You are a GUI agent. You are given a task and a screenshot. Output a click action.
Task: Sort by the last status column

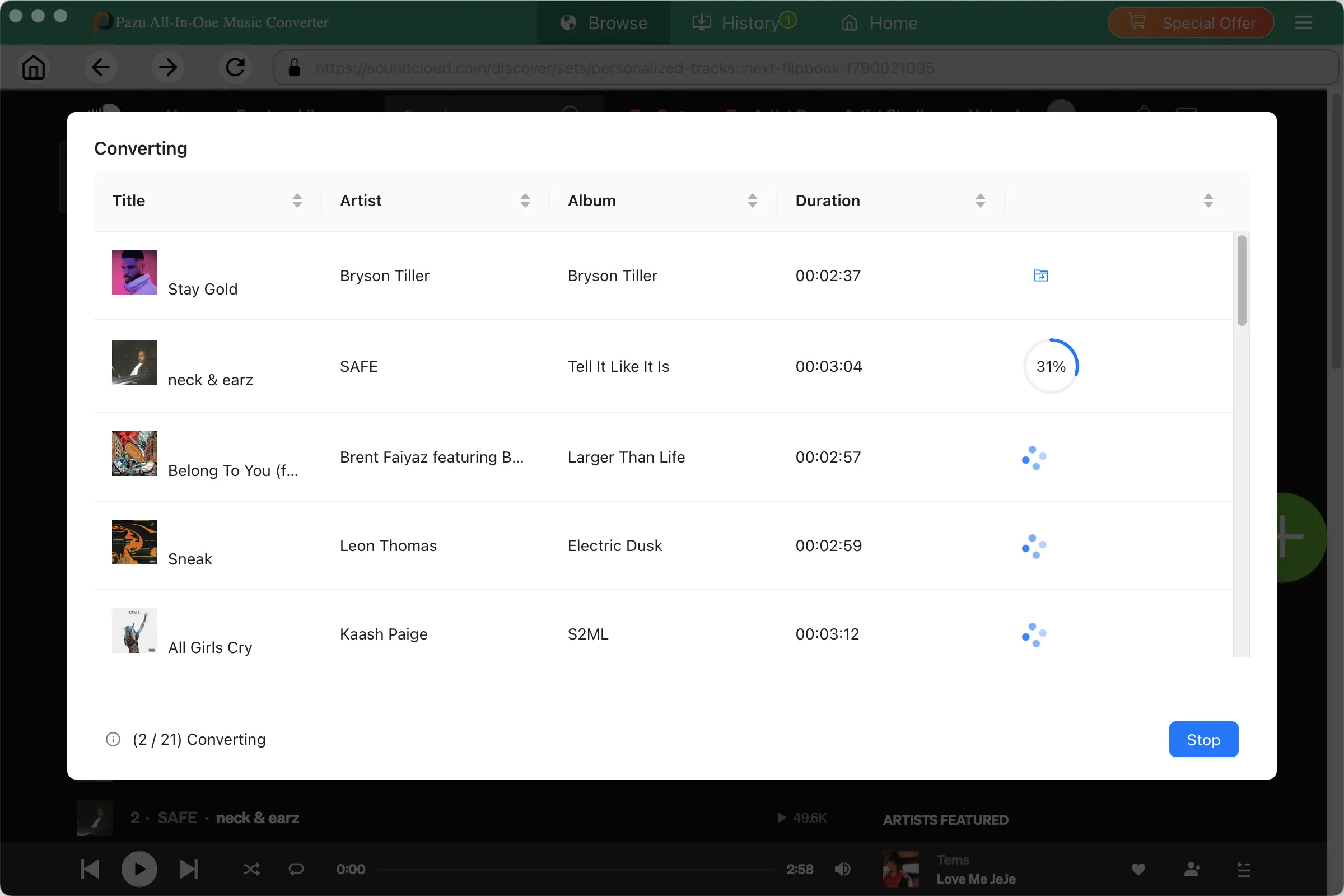(1208, 200)
